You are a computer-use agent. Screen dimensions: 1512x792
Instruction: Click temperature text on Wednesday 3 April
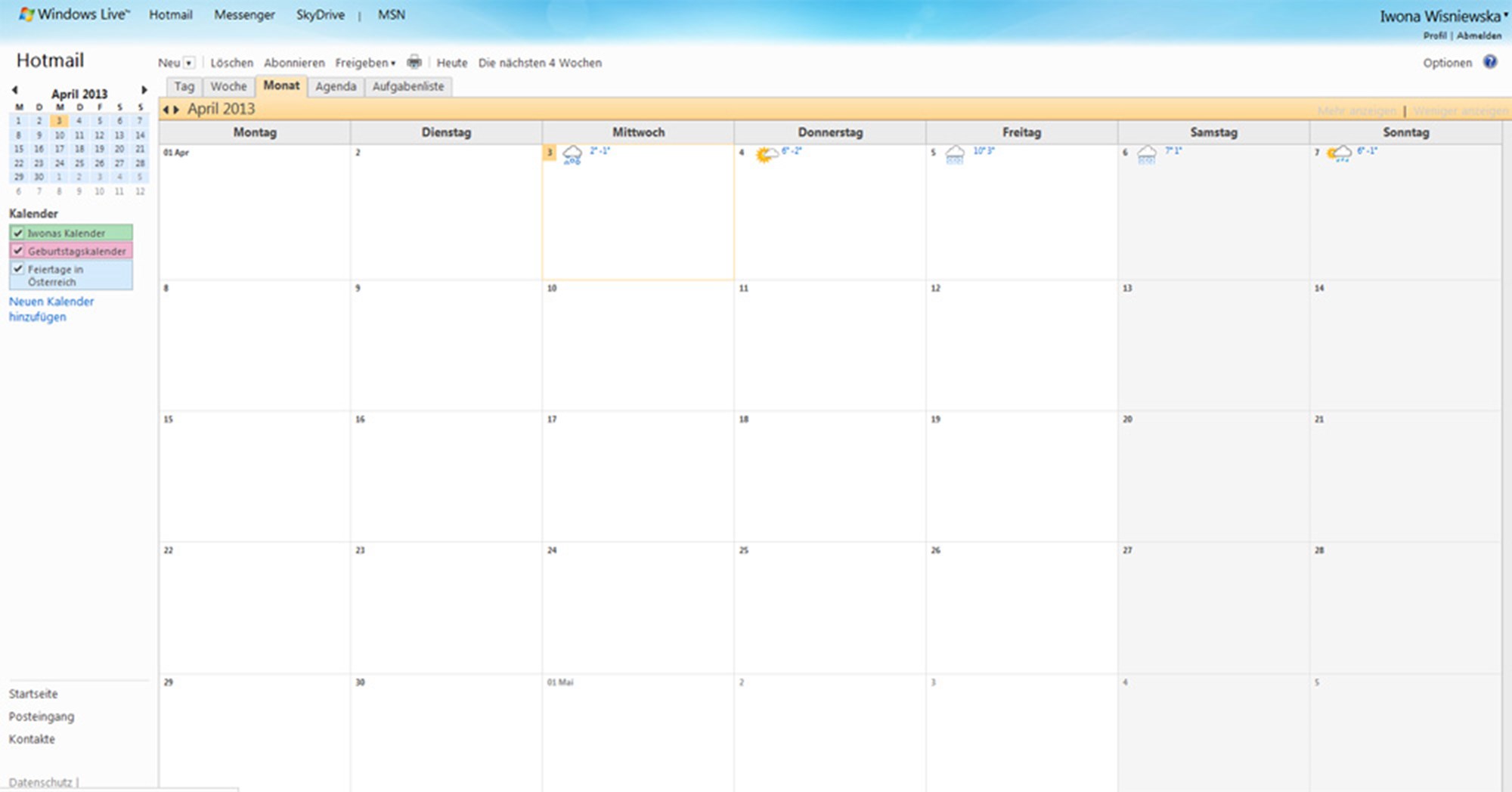pos(600,151)
